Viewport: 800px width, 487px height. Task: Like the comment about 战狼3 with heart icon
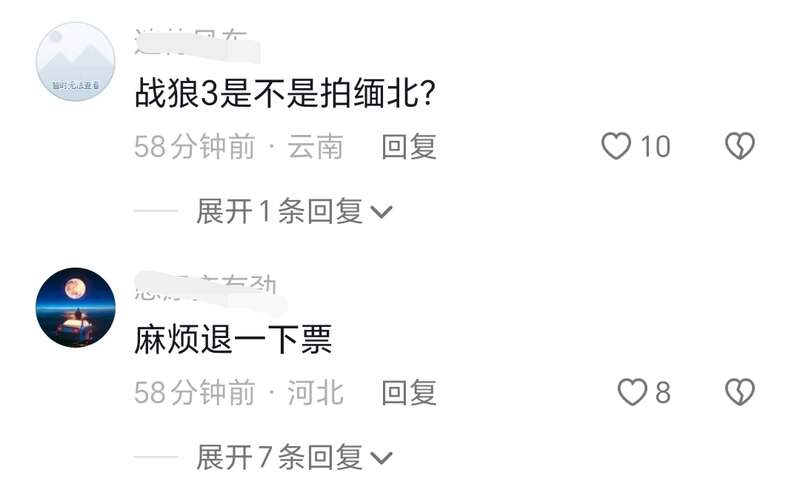616,146
